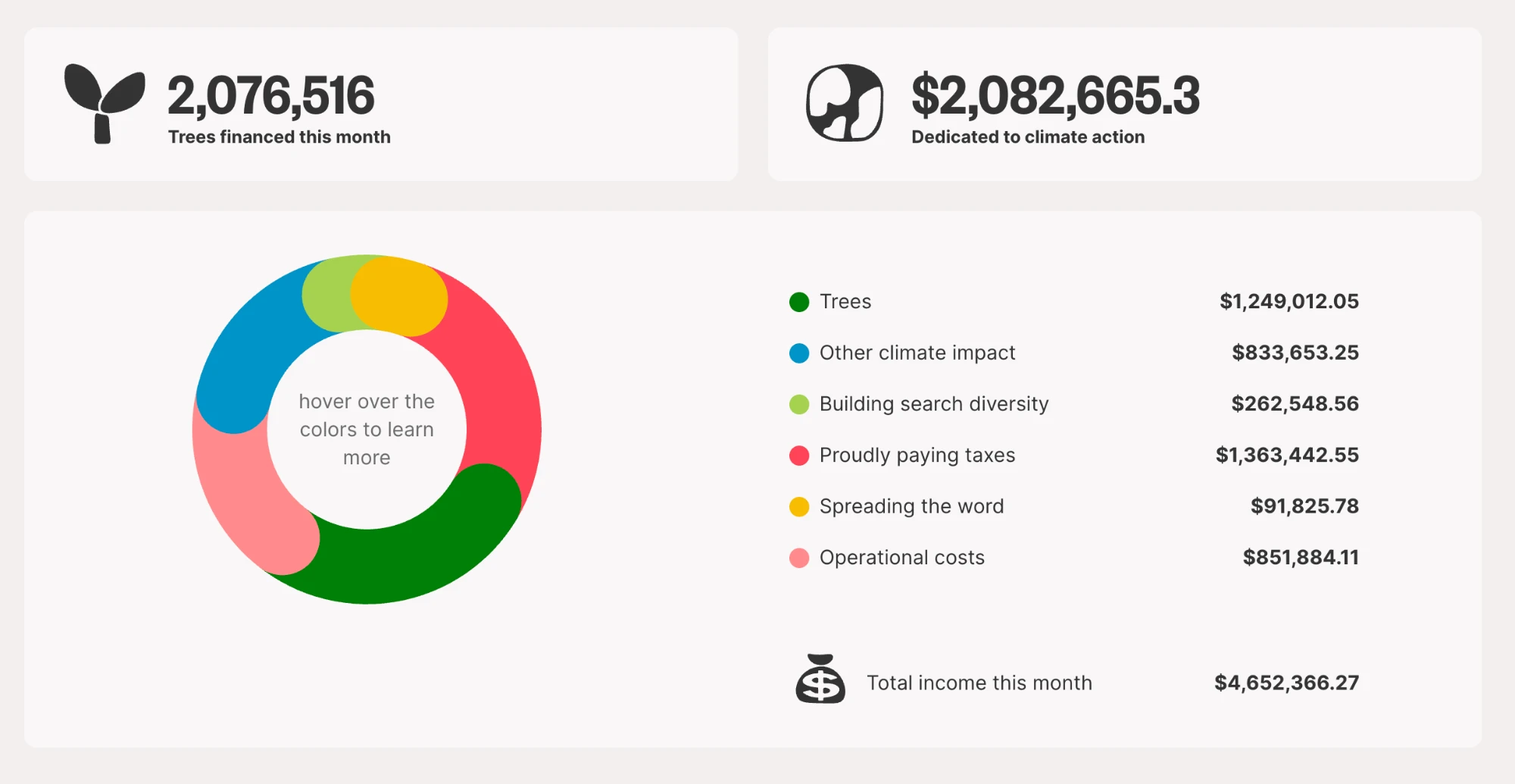The image size is (1515, 784).
Task: Click 'Proudly paying taxes' label
Action: click(x=917, y=455)
